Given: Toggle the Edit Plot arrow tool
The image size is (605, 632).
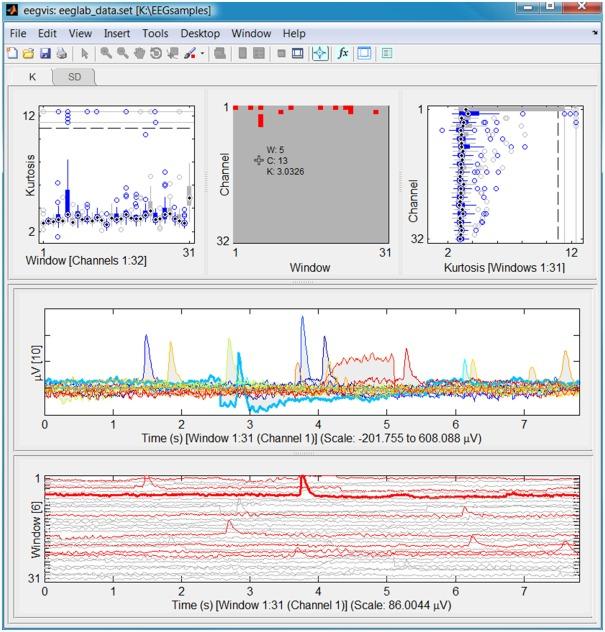Looking at the screenshot, I should (x=85, y=53).
